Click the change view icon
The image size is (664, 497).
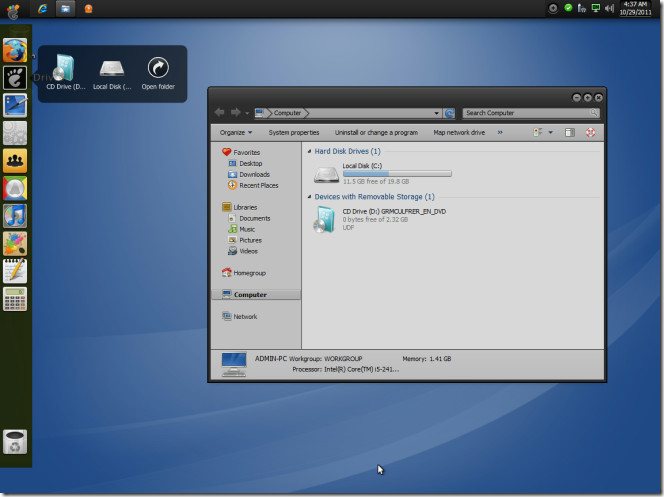coord(537,133)
